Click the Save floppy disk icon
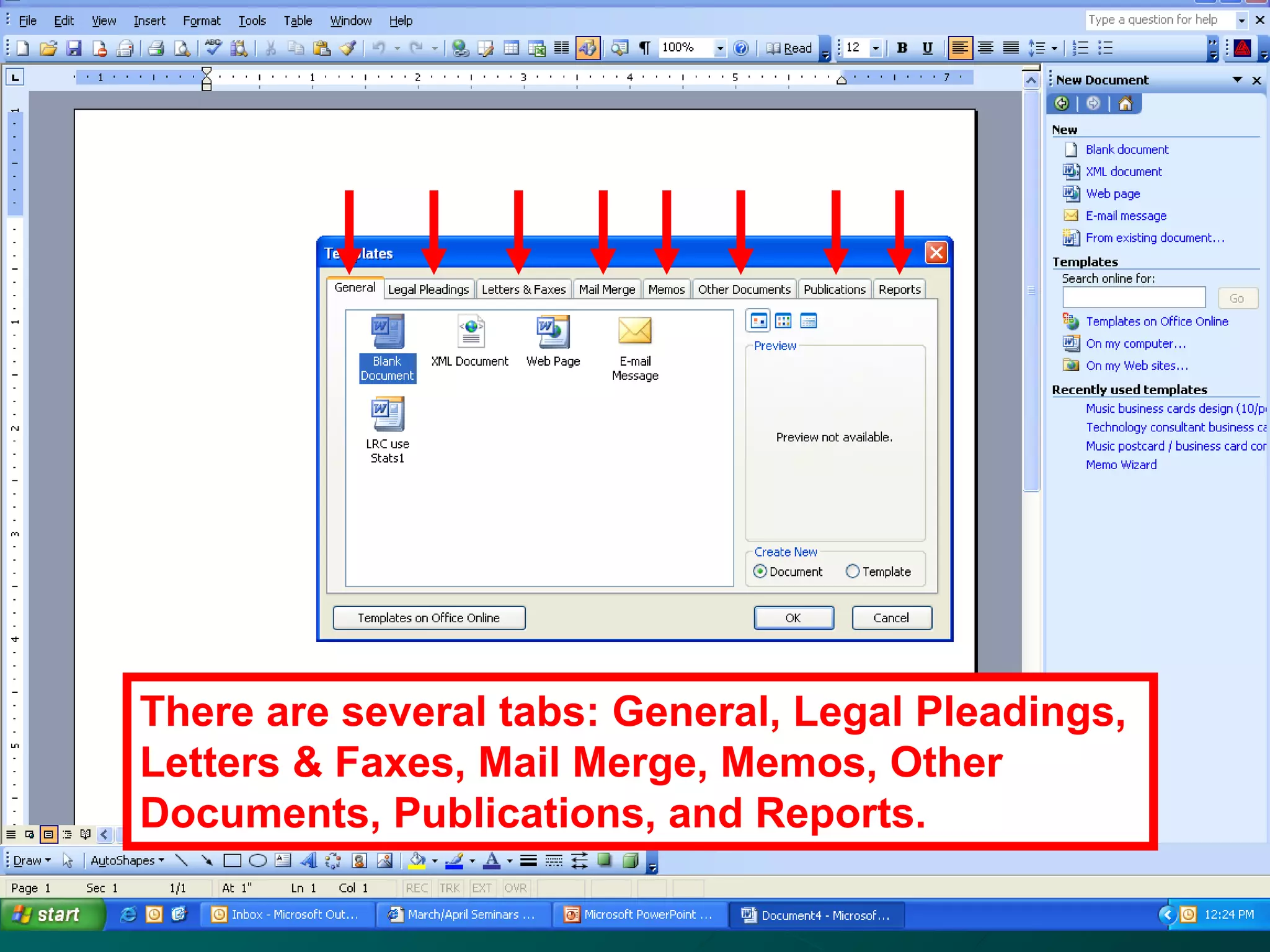Viewport: 1270px width, 952px height. coord(74,48)
